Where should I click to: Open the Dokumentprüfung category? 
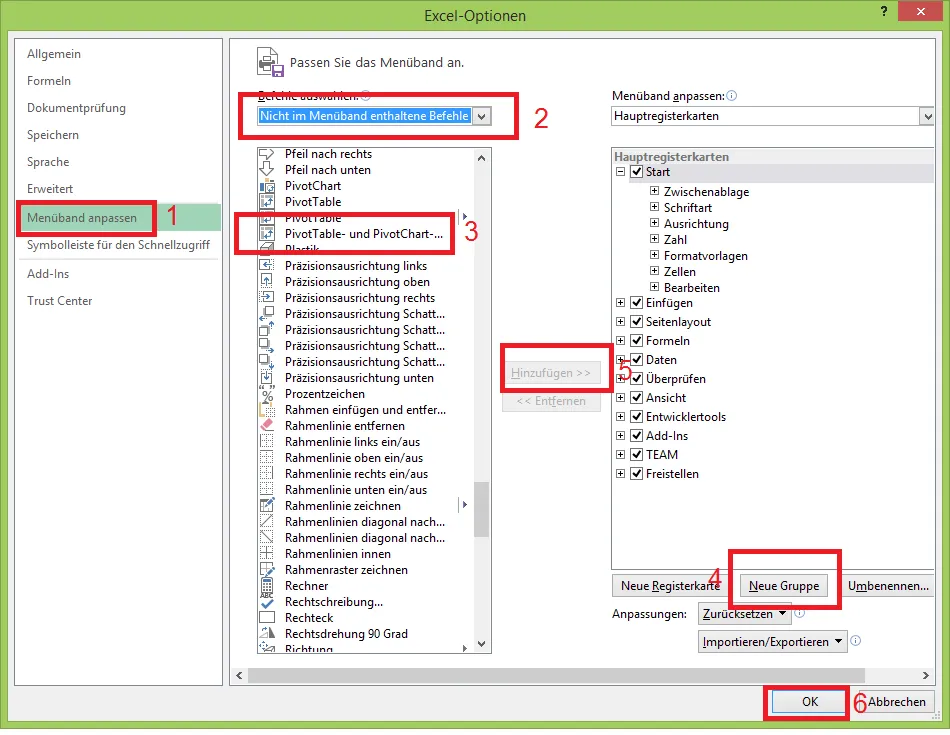coord(76,108)
